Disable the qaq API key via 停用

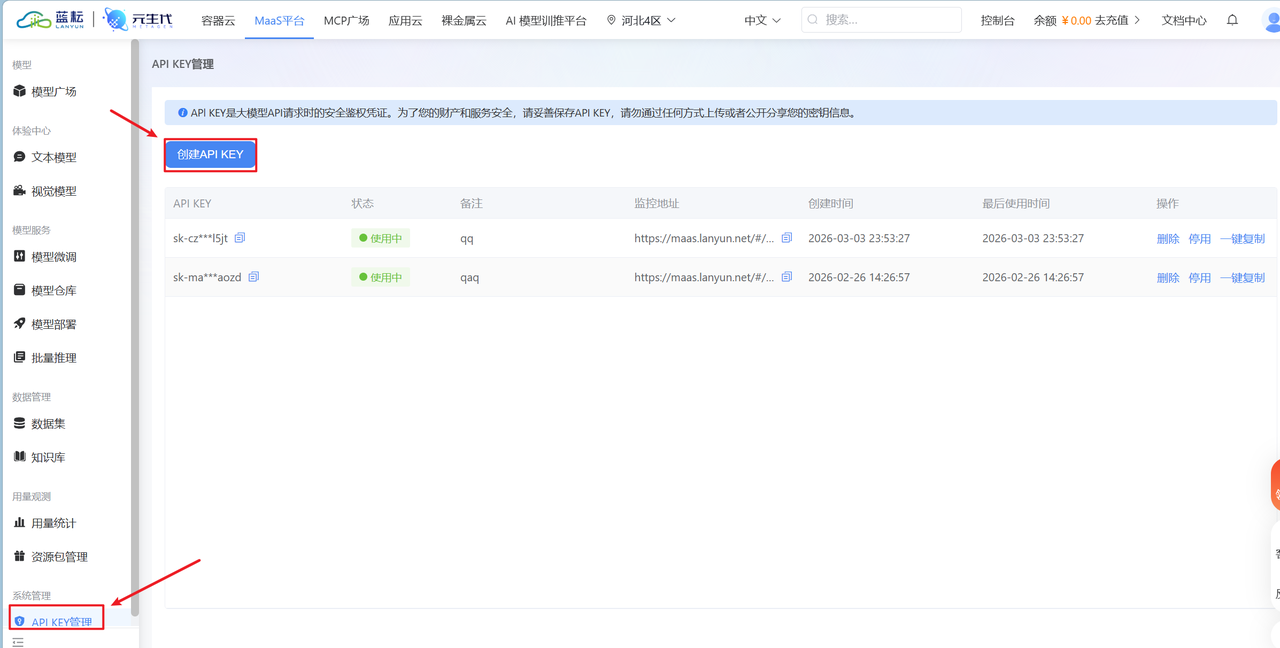(x=1199, y=277)
